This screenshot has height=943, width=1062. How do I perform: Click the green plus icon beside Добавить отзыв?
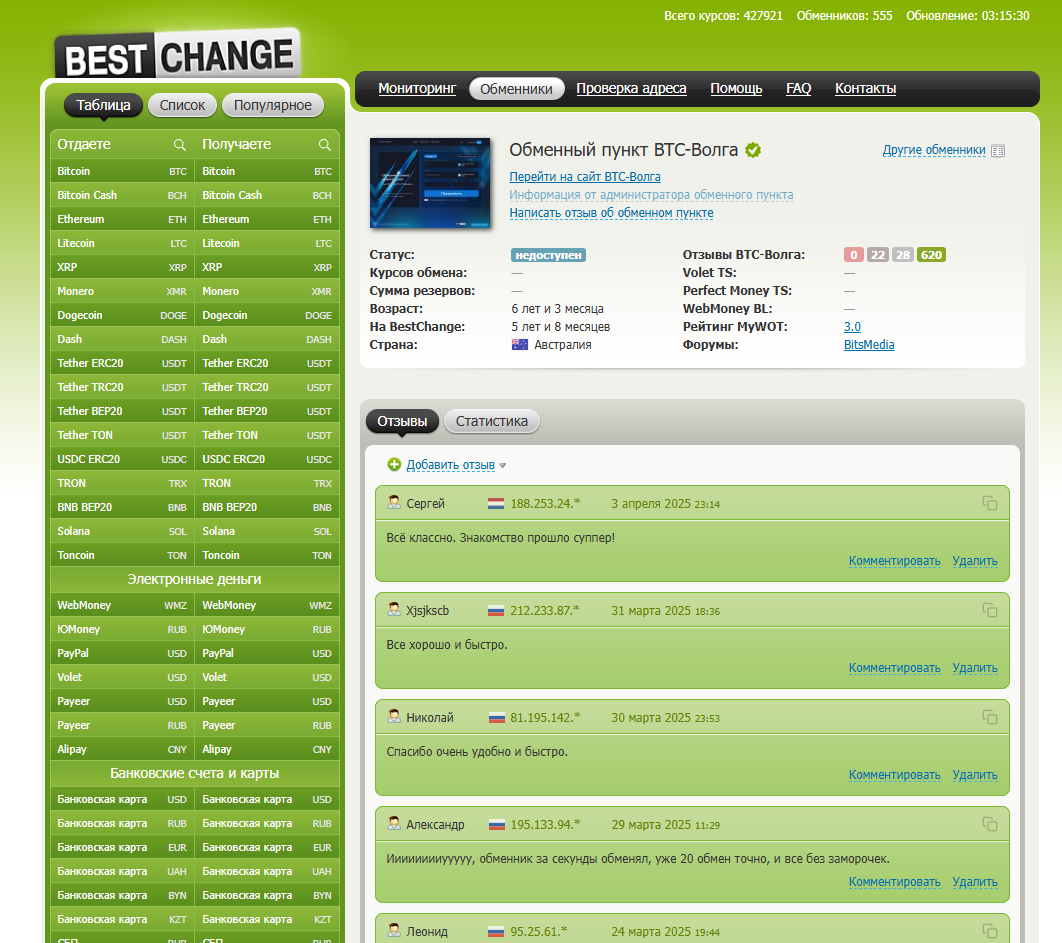pos(394,464)
